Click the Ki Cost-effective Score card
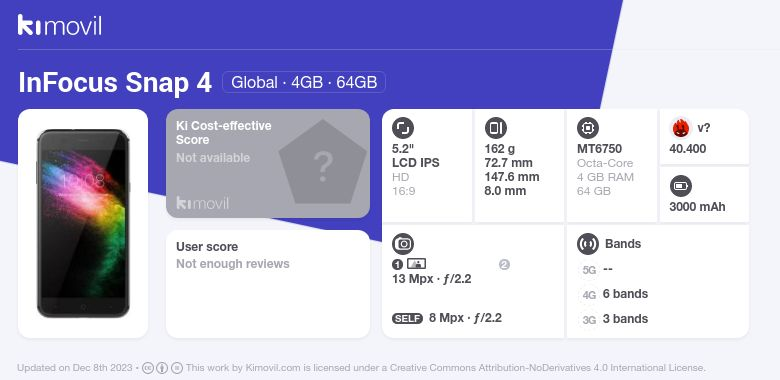Screen dimensions: 780x380 click(268, 163)
